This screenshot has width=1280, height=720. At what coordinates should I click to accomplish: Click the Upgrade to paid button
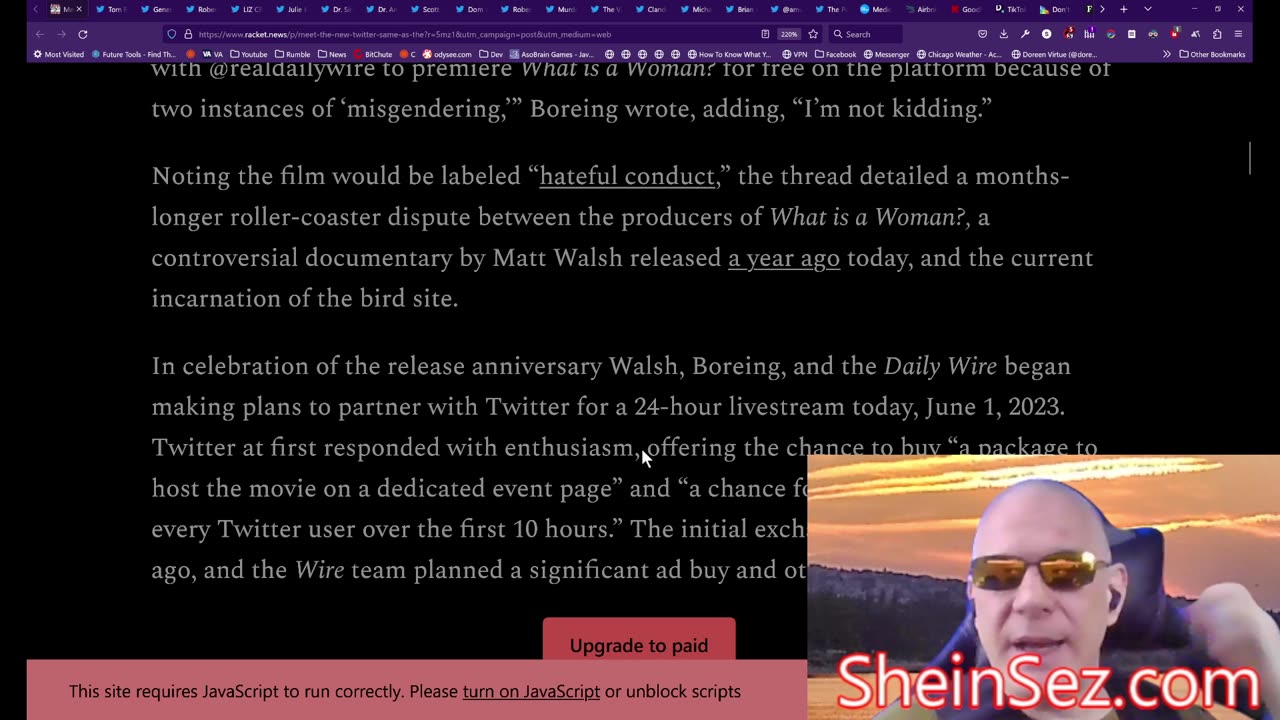click(x=639, y=645)
